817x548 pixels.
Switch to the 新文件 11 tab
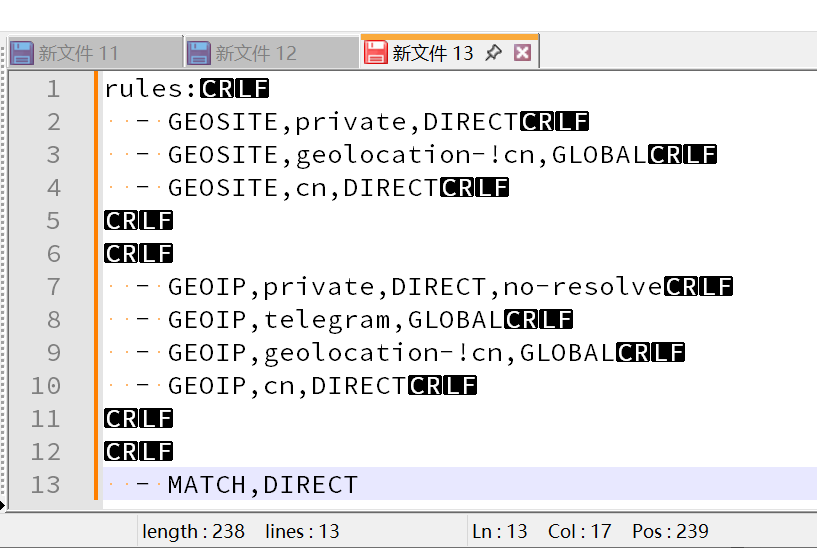coord(78,53)
